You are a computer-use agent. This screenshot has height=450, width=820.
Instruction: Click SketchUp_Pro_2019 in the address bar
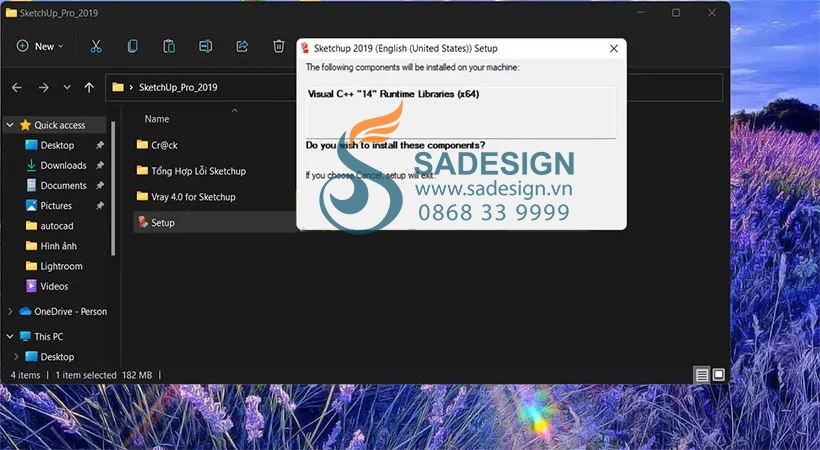pos(178,87)
